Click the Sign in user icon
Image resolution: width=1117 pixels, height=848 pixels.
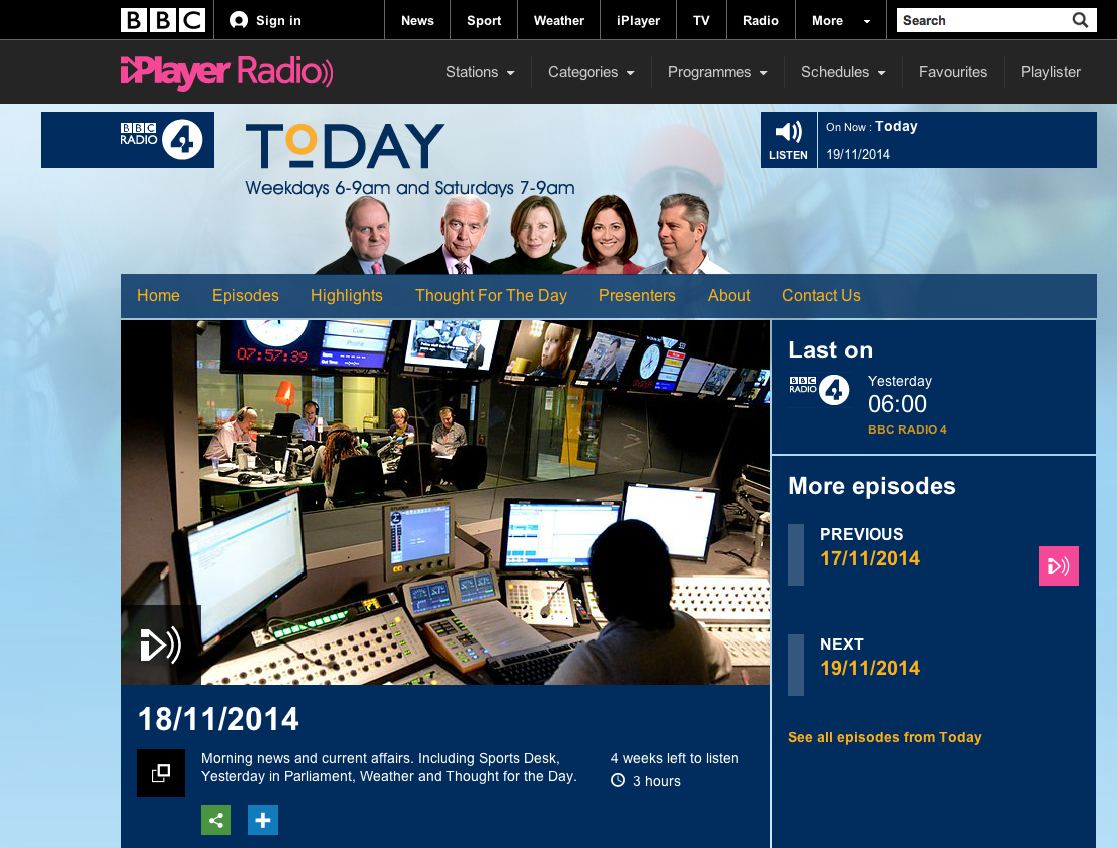tap(239, 20)
